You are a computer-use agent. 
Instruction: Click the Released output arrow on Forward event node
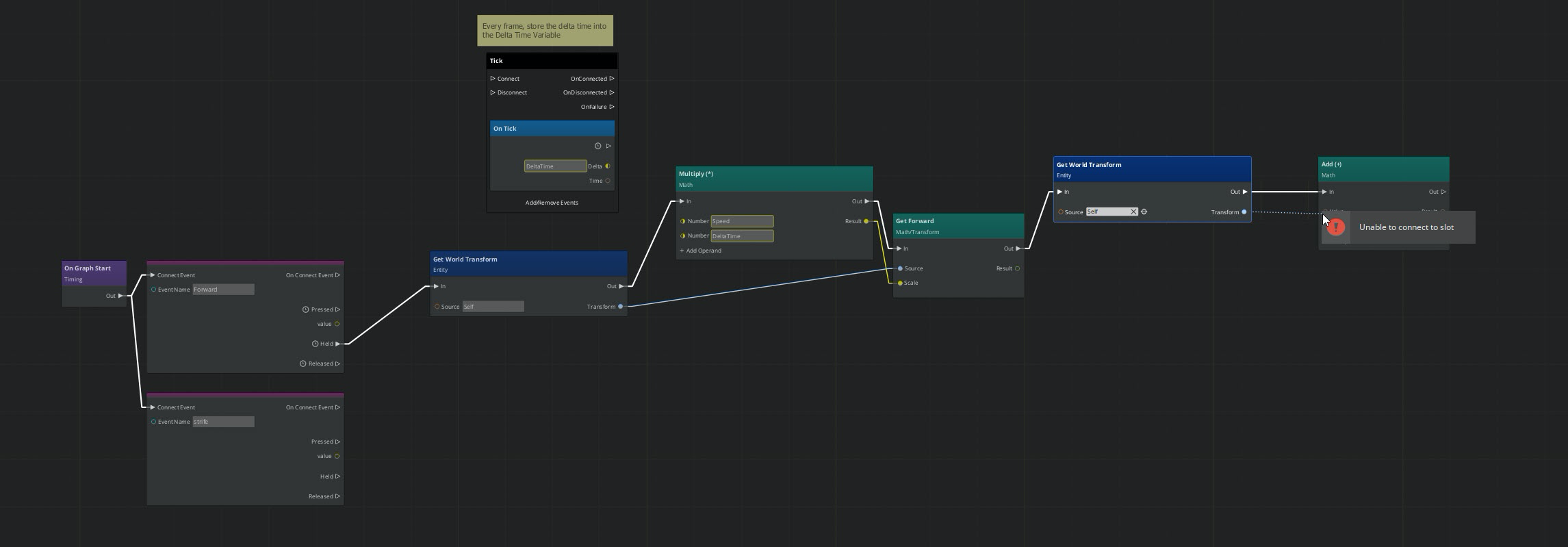tap(337, 364)
